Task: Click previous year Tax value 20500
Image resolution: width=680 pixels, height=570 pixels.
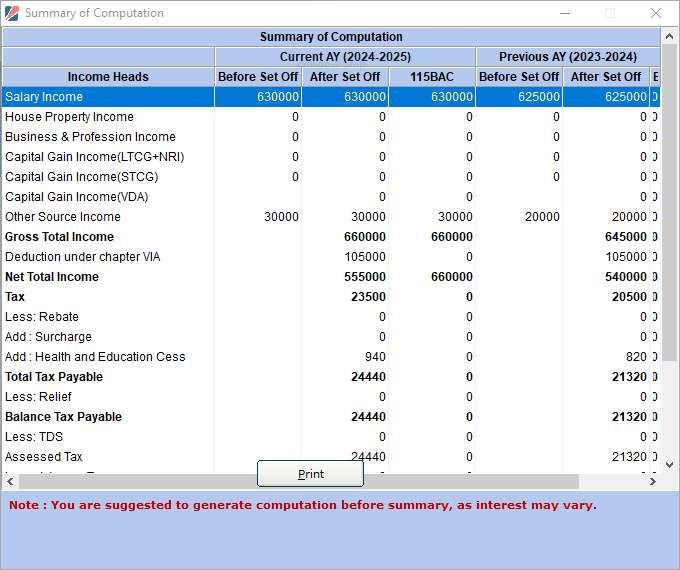Action: tap(629, 297)
